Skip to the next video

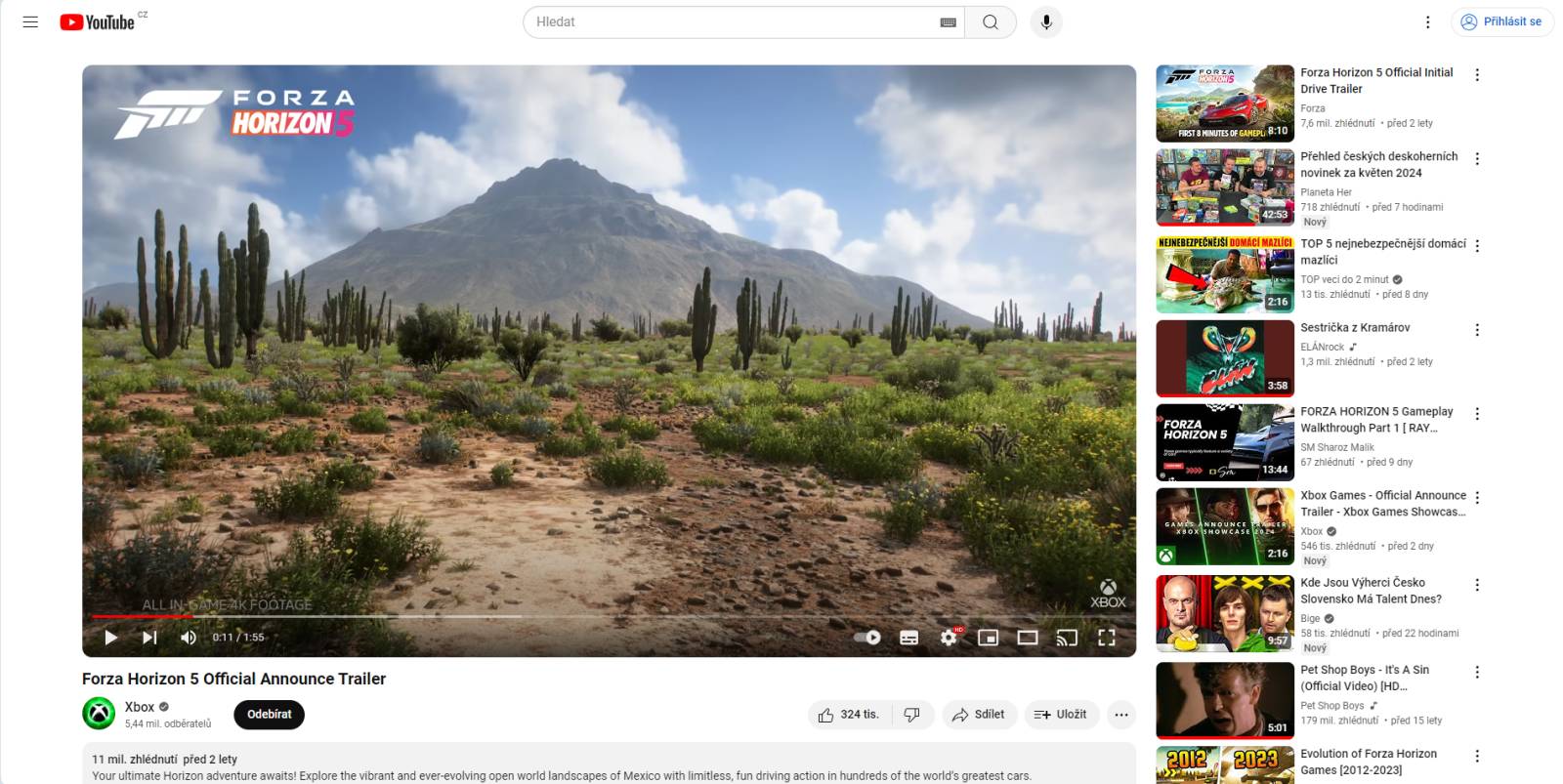point(149,638)
